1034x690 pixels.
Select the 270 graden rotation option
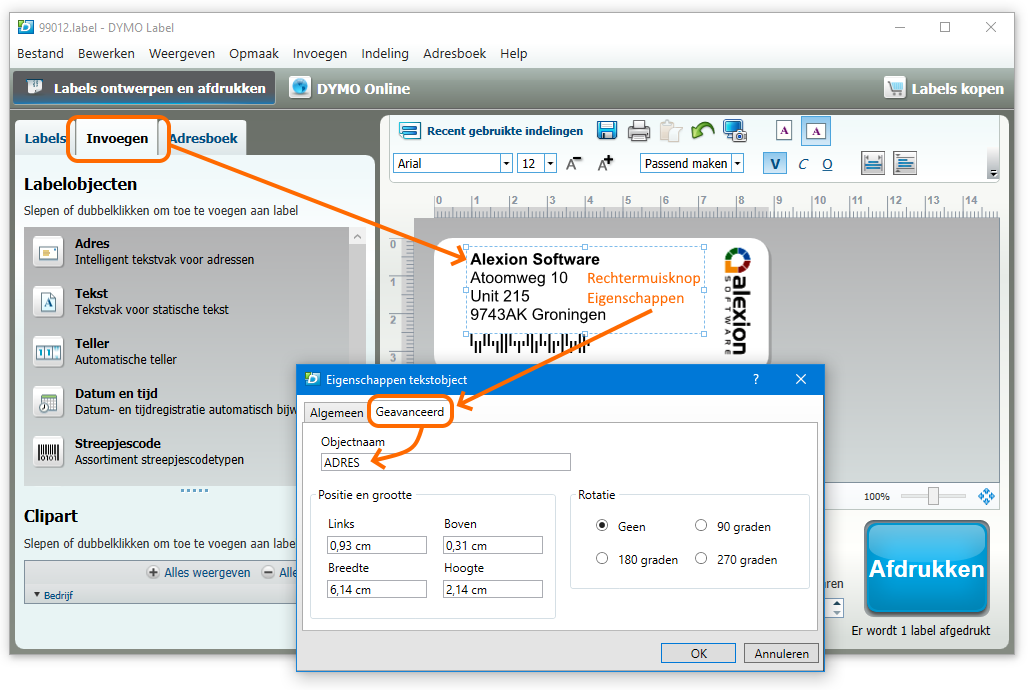coord(701,559)
